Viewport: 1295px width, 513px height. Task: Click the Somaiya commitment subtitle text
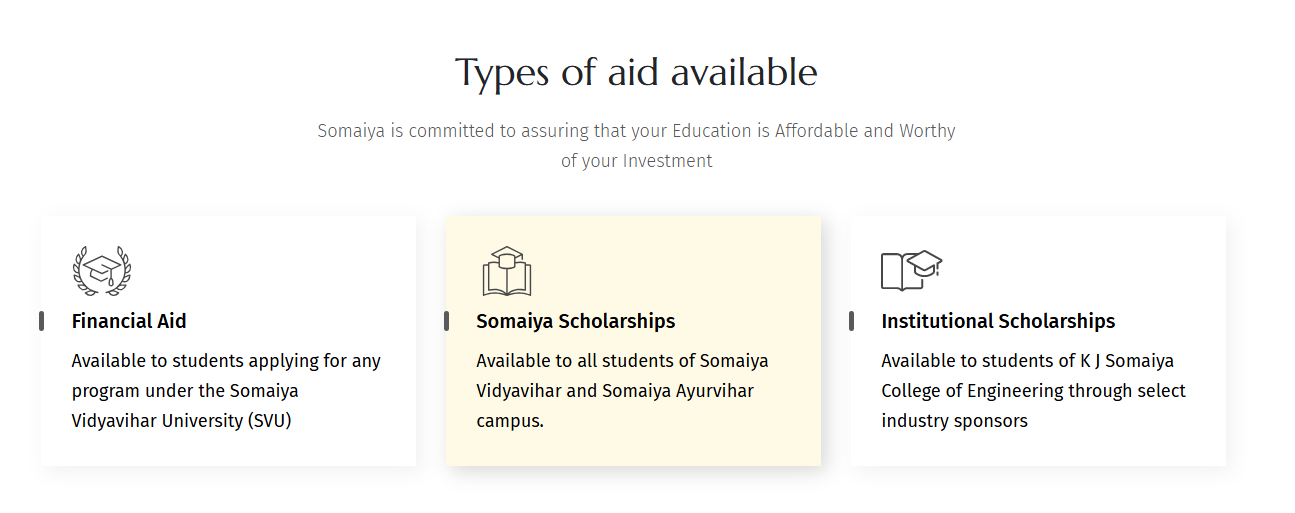636,145
